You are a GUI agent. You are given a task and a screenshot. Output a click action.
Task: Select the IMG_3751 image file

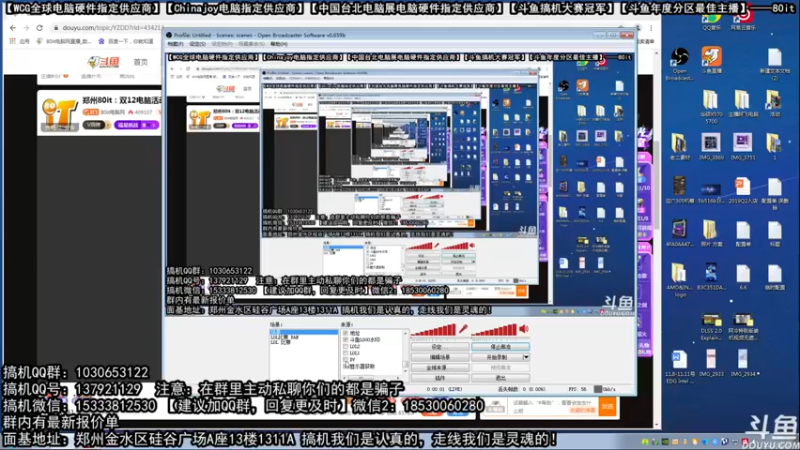[x=743, y=147]
